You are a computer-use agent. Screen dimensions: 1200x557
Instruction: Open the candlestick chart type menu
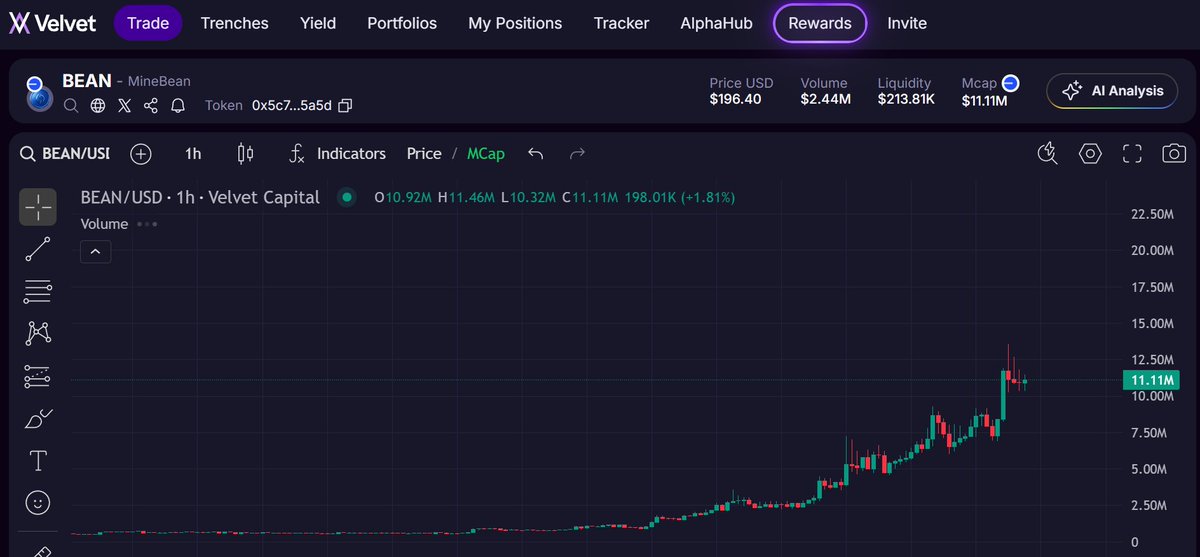[245, 153]
